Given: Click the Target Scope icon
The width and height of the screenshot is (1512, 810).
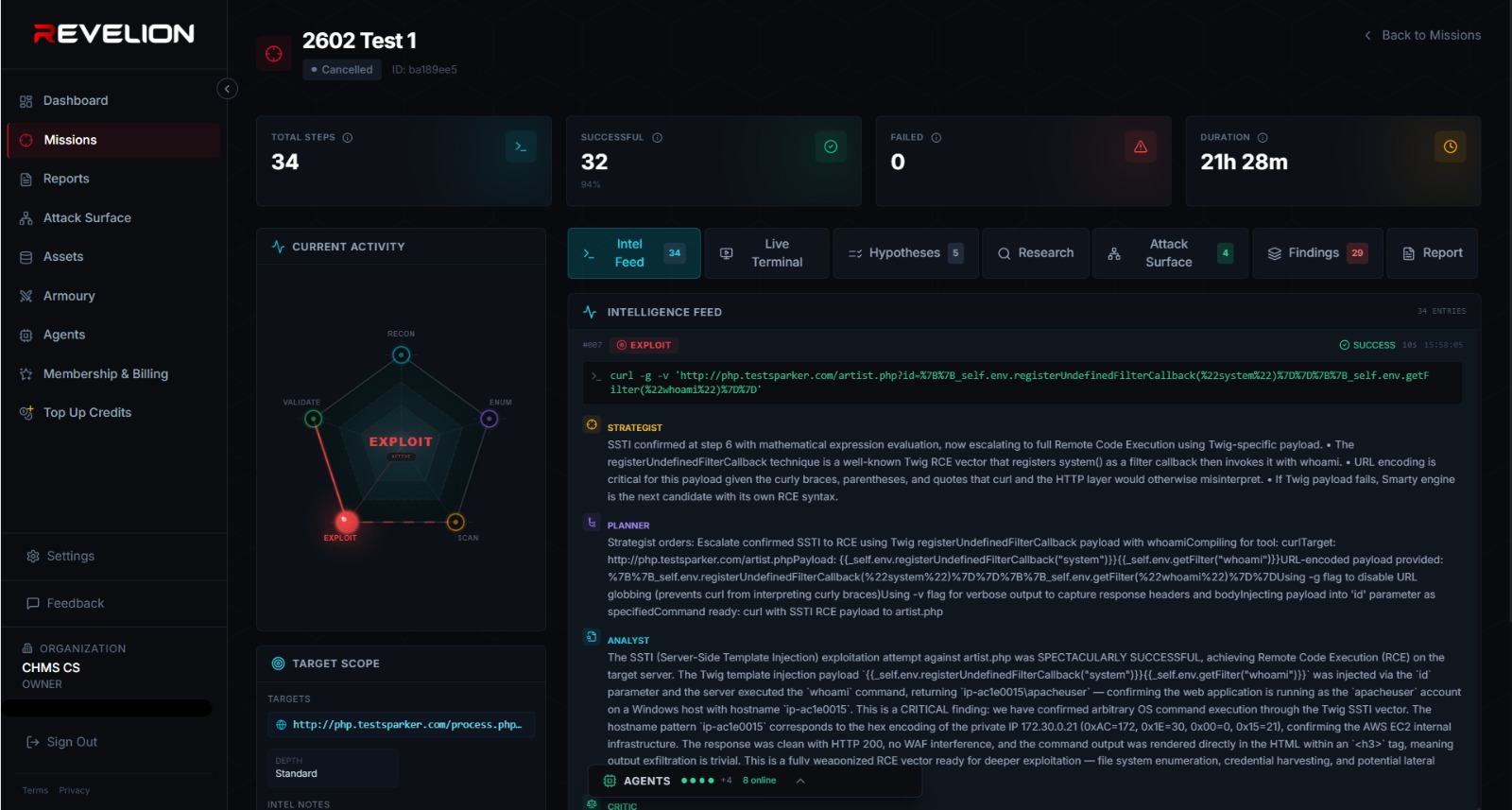Looking at the screenshot, I should point(278,664).
